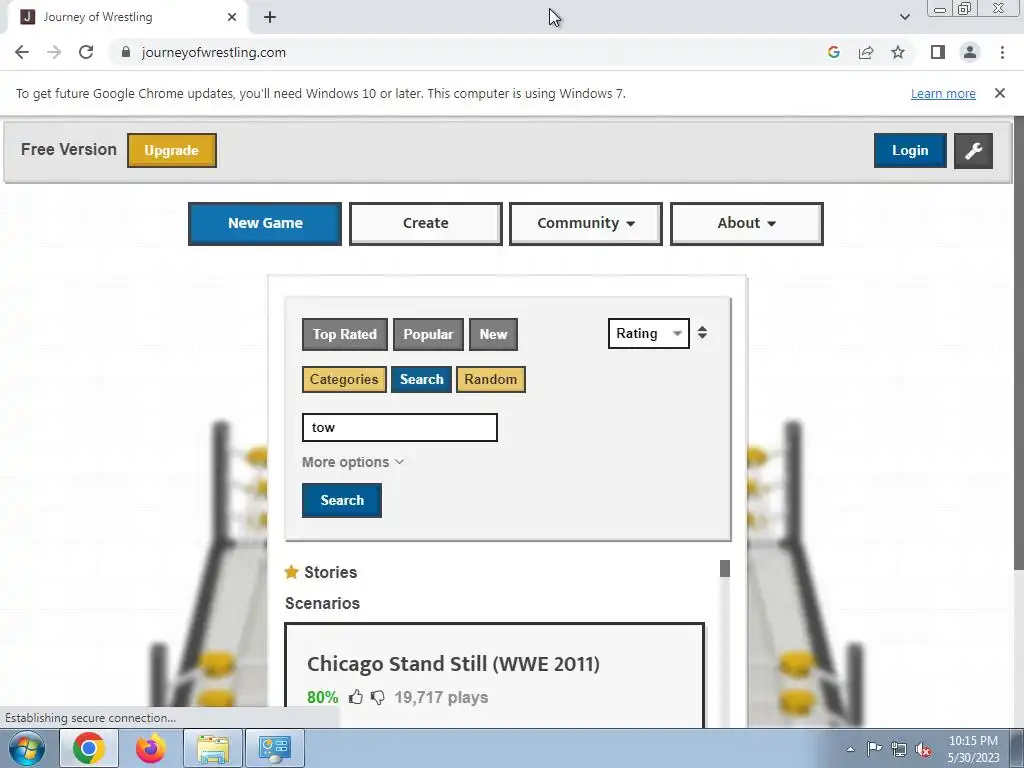This screenshot has width=1024, height=768.
Task: Open the Windows Start menu
Action: [x=27, y=748]
